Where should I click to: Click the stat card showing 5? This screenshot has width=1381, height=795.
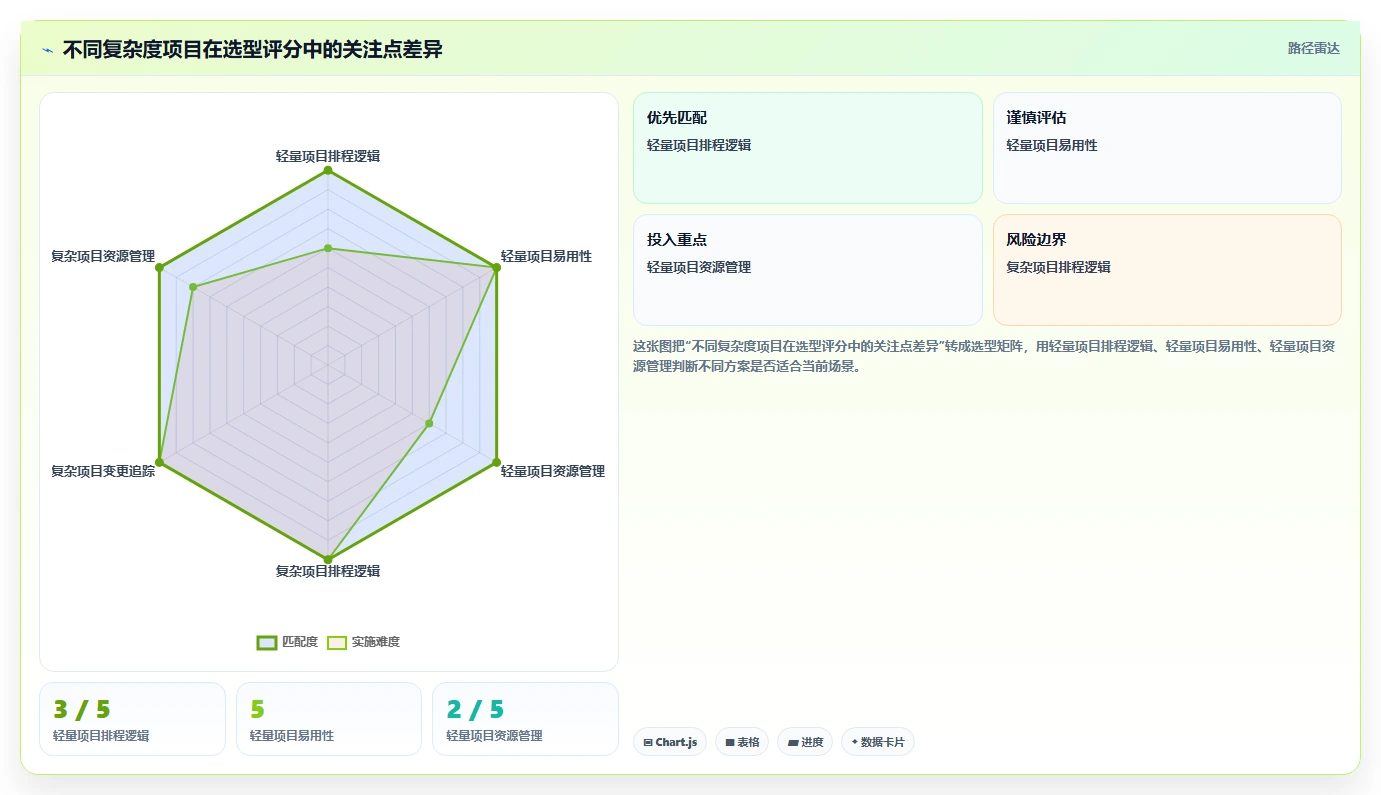pyautogui.click(x=329, y=719)
